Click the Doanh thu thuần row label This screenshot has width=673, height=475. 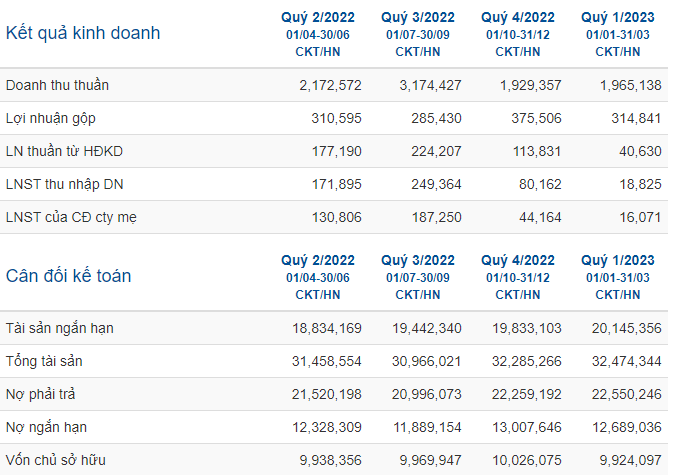(57, 85)
